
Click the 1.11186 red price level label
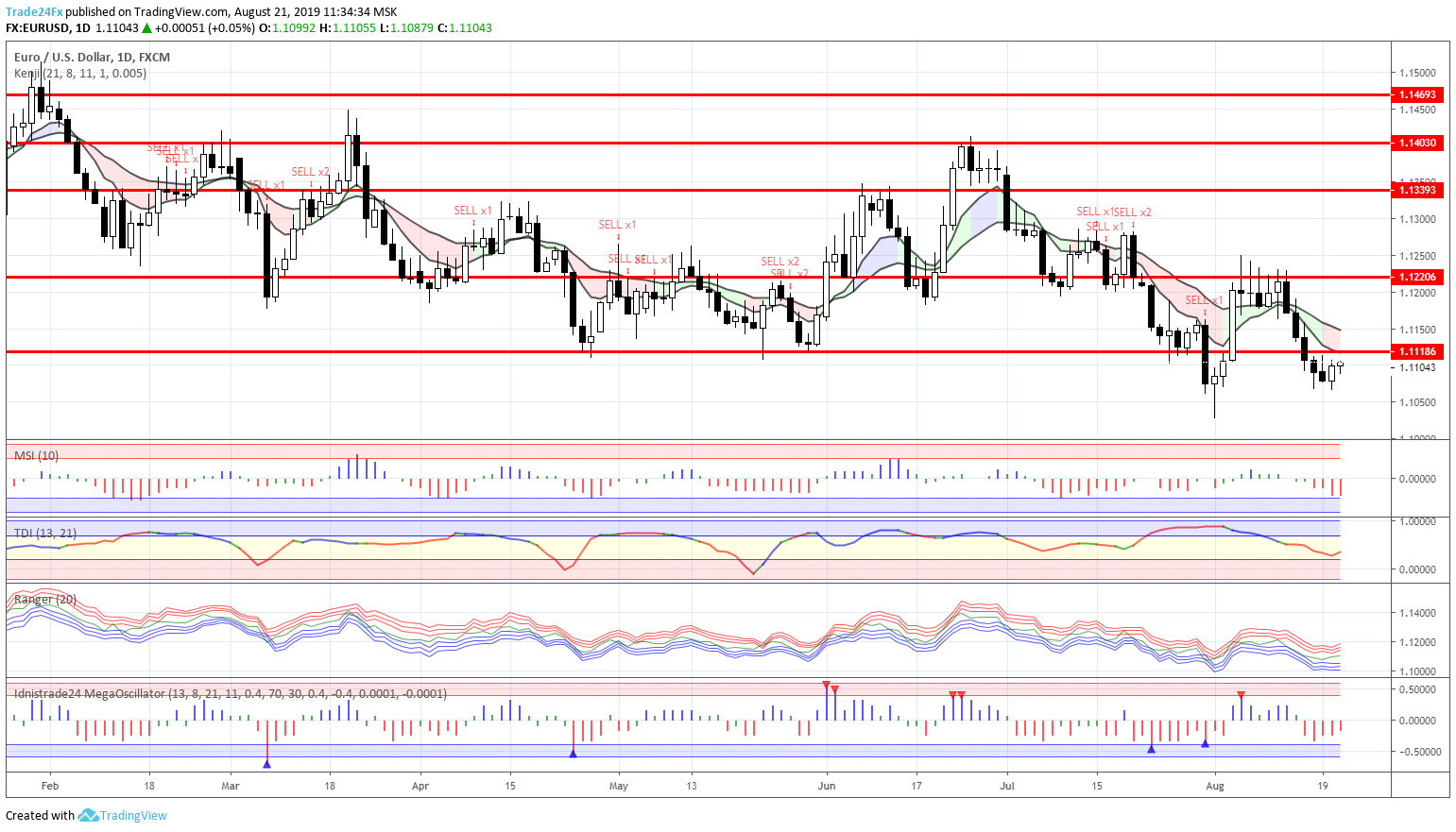pyautogui.click(x=1417, y=351)
